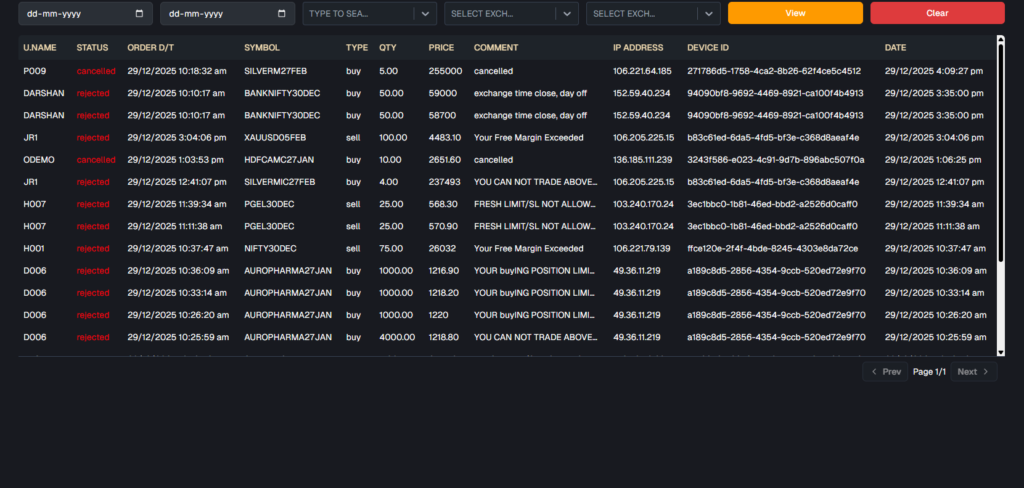Click the scrollbar down arrow

1000,350
